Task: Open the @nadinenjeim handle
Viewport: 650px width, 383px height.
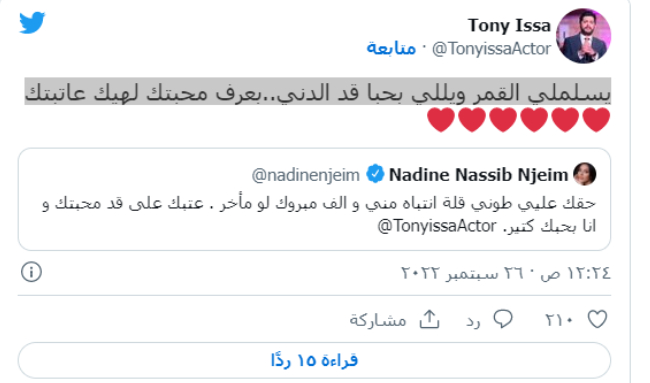Action: click(306, 175)
